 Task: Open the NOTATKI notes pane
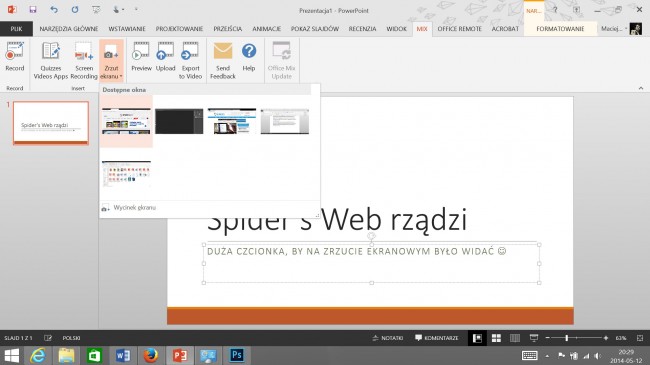point(388,338)
